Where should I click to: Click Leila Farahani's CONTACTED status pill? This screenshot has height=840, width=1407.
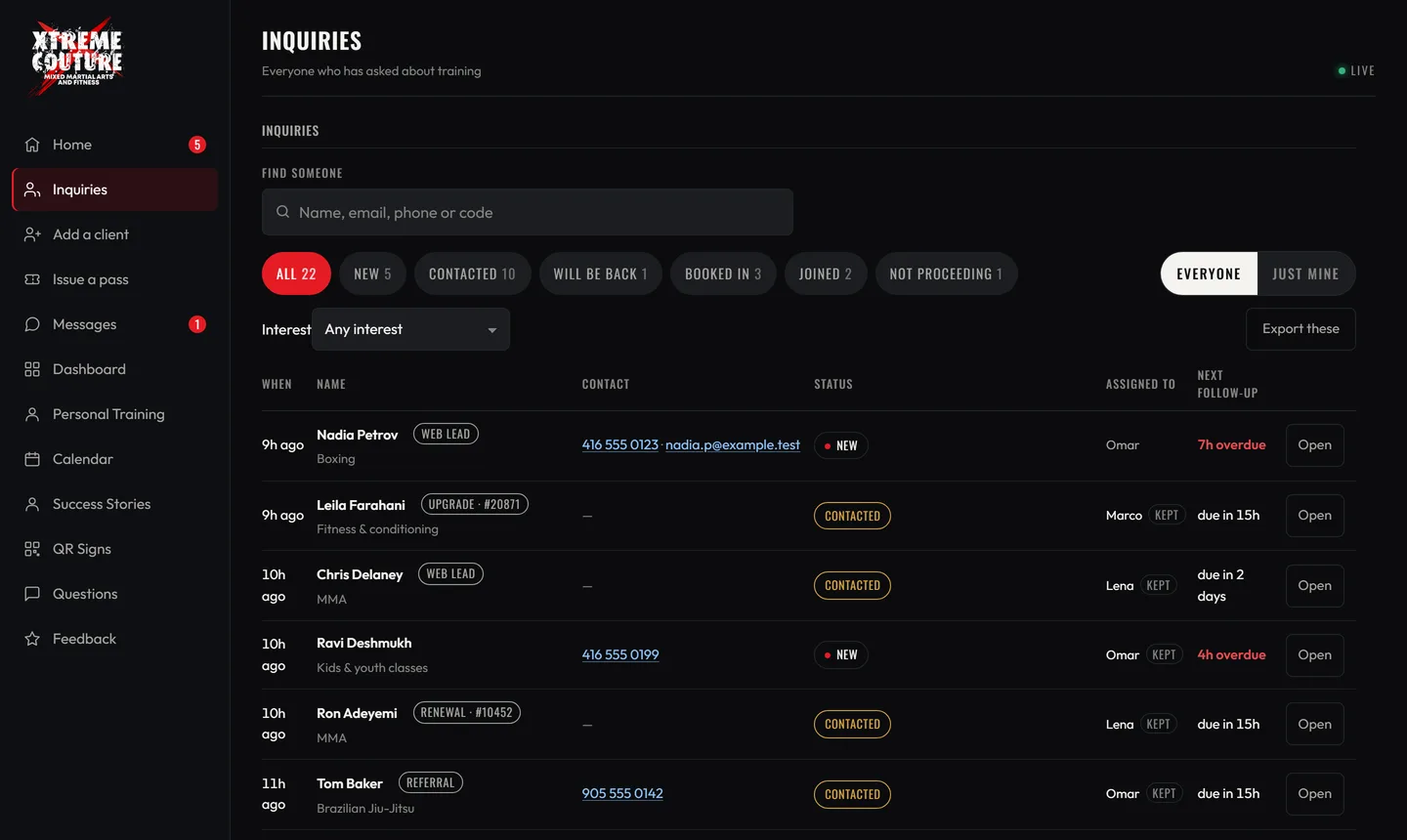click(x=852, y=516)
